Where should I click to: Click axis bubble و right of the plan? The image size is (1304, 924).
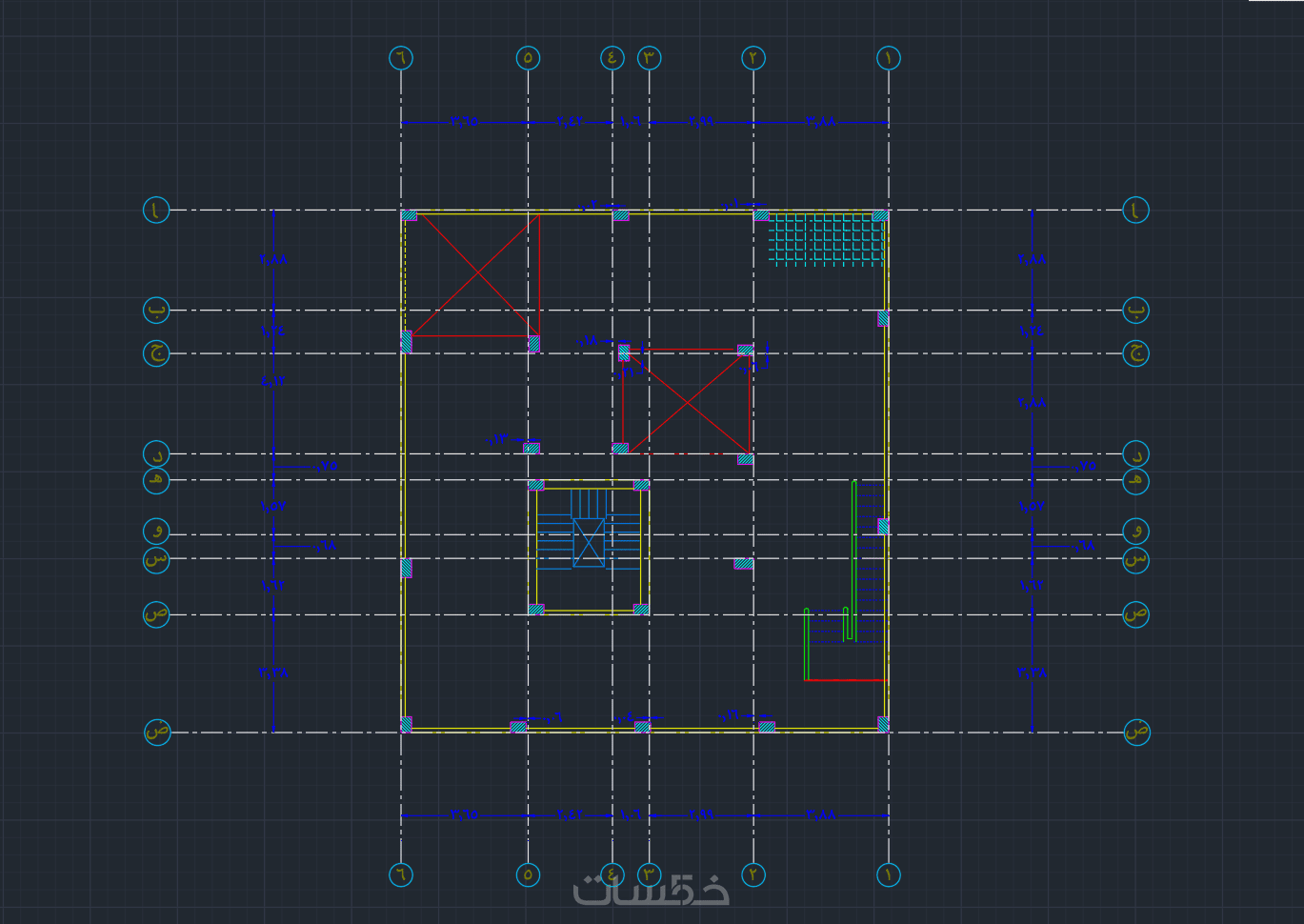[x=1135, y=531]
